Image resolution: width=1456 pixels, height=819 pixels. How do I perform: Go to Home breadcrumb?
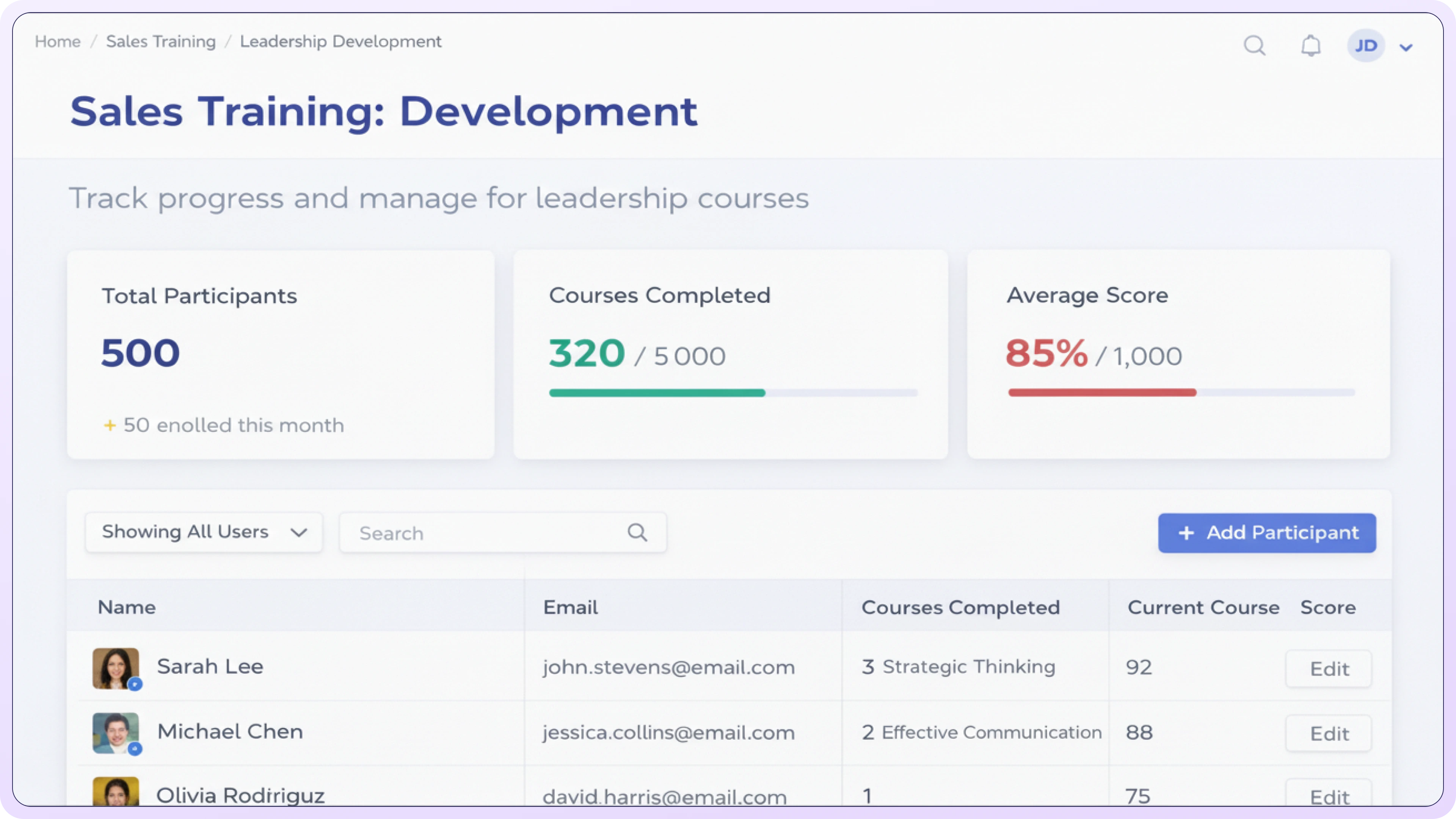point(58,42)
